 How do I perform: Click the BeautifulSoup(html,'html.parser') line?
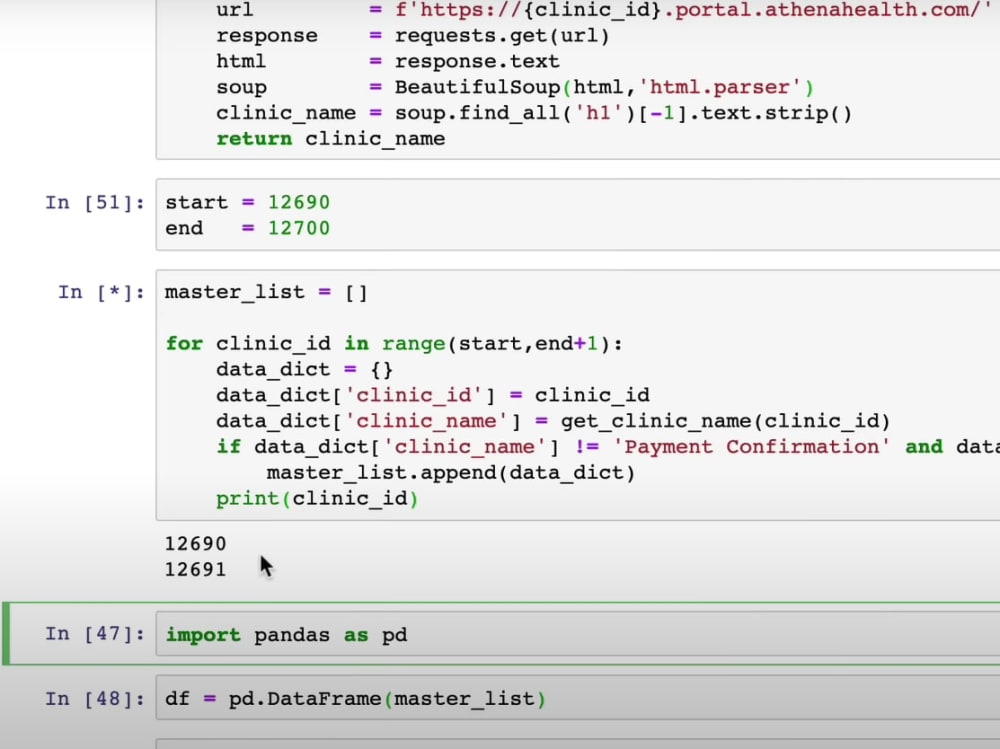pos(515,87)
